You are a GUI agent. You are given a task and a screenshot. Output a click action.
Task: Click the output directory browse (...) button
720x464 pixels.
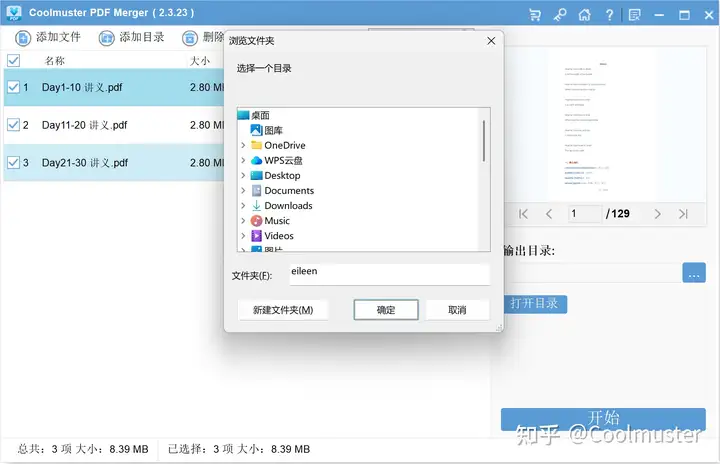tap(694, 273)
